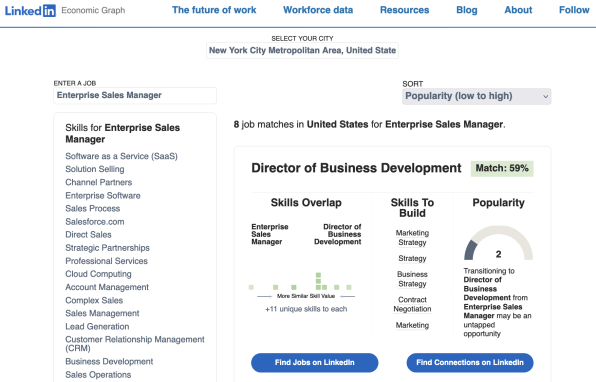Viewport: 596px width, 382px height.
Task: Select the Software as a Service skill
Action: pos(121,156)
